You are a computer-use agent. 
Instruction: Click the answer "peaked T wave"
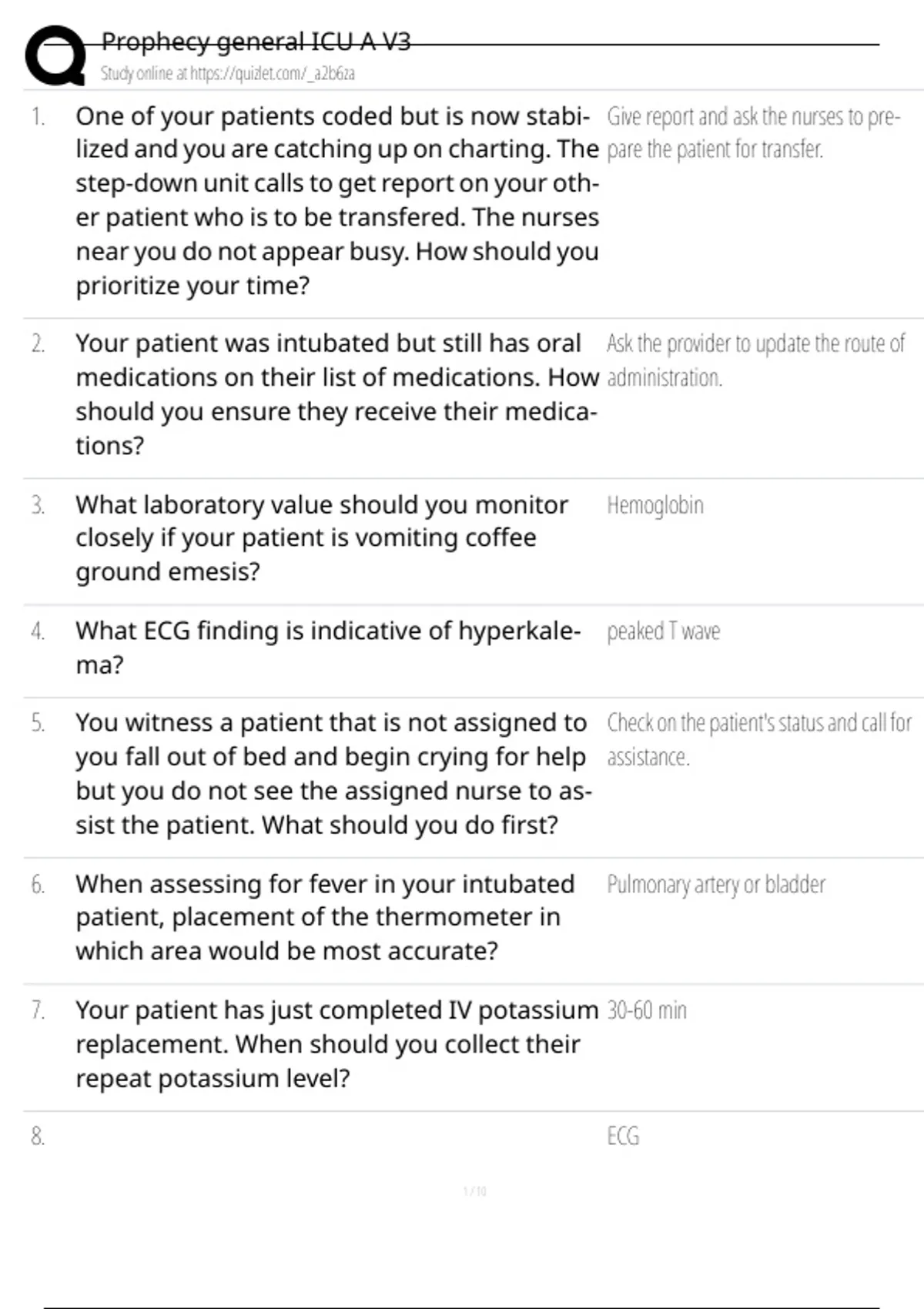click(663, 631)
